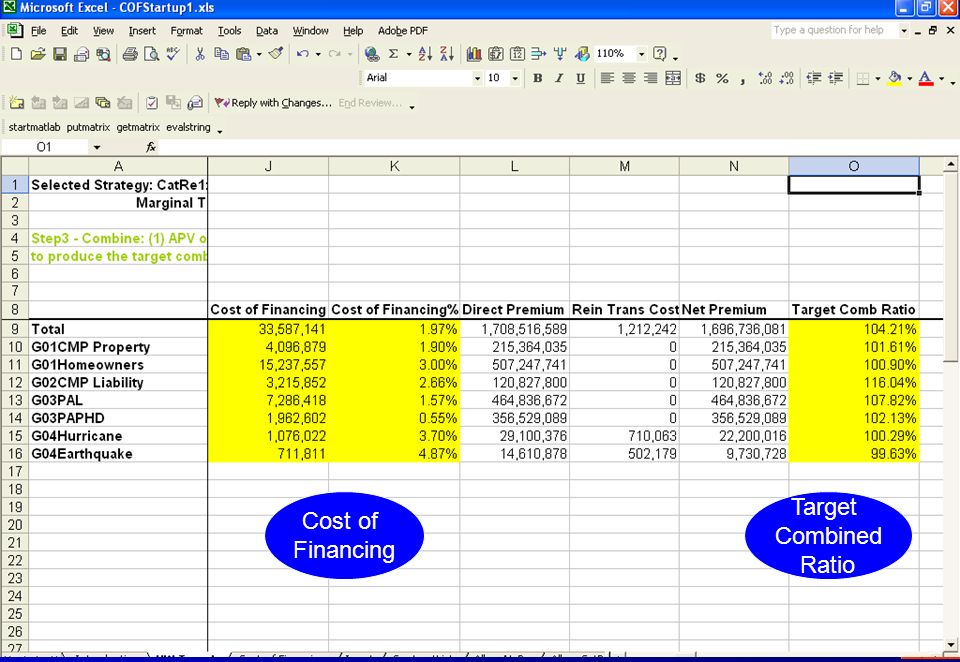The width and height of the screenshot is (960, 662).
Task: Click the AutoSum sigma icon
Action: tap(393, 54)
